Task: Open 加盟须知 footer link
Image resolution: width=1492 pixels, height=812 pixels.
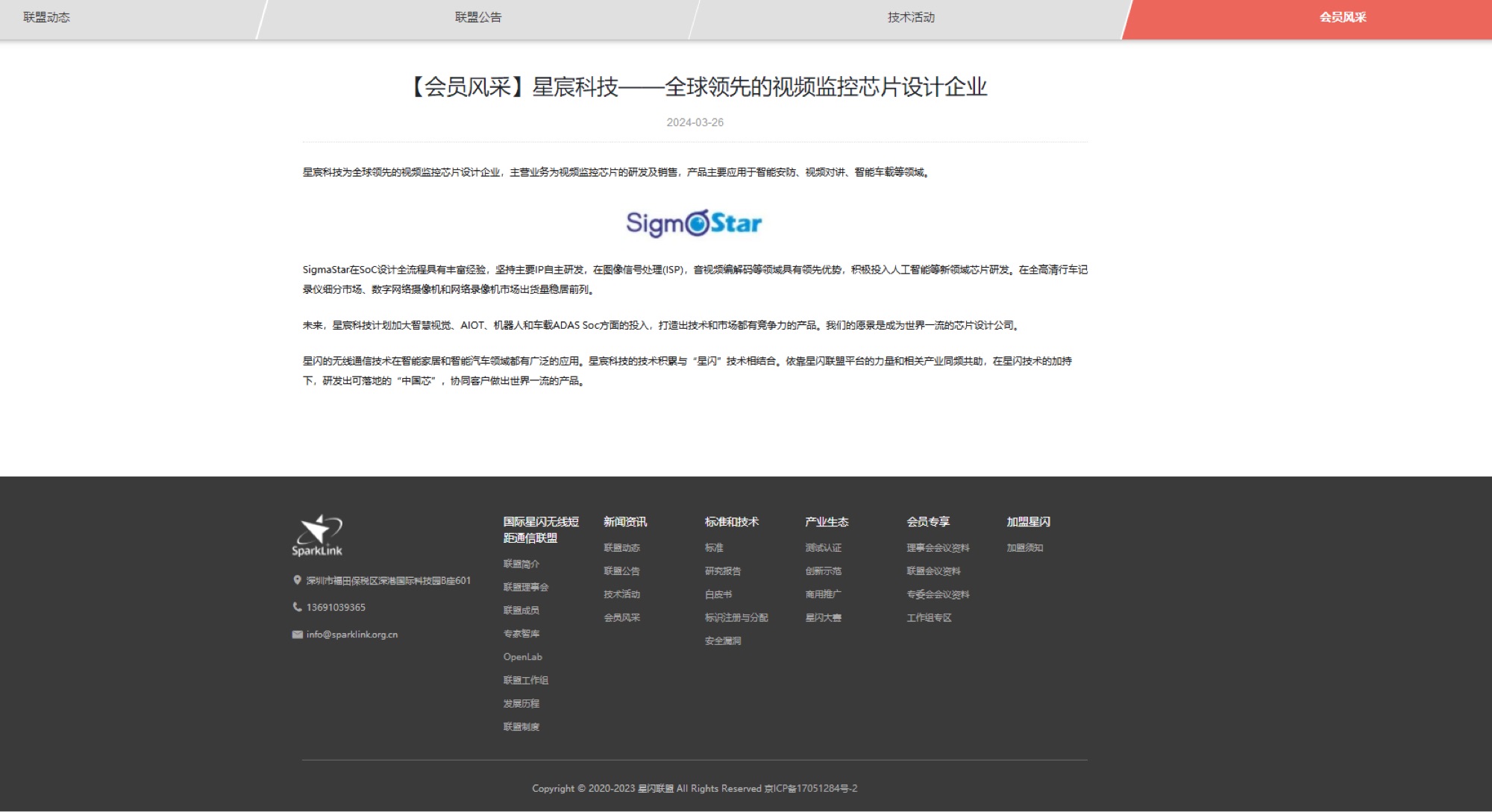Action: click(1024, 547)
